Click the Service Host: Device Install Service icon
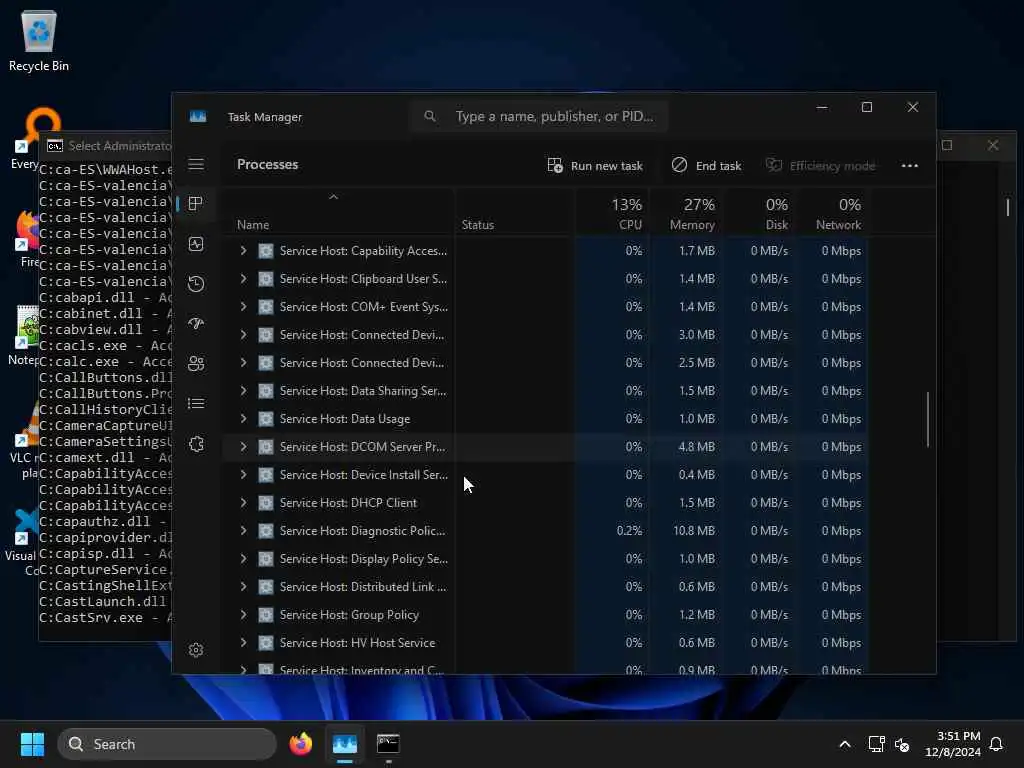 click(266, 475)
